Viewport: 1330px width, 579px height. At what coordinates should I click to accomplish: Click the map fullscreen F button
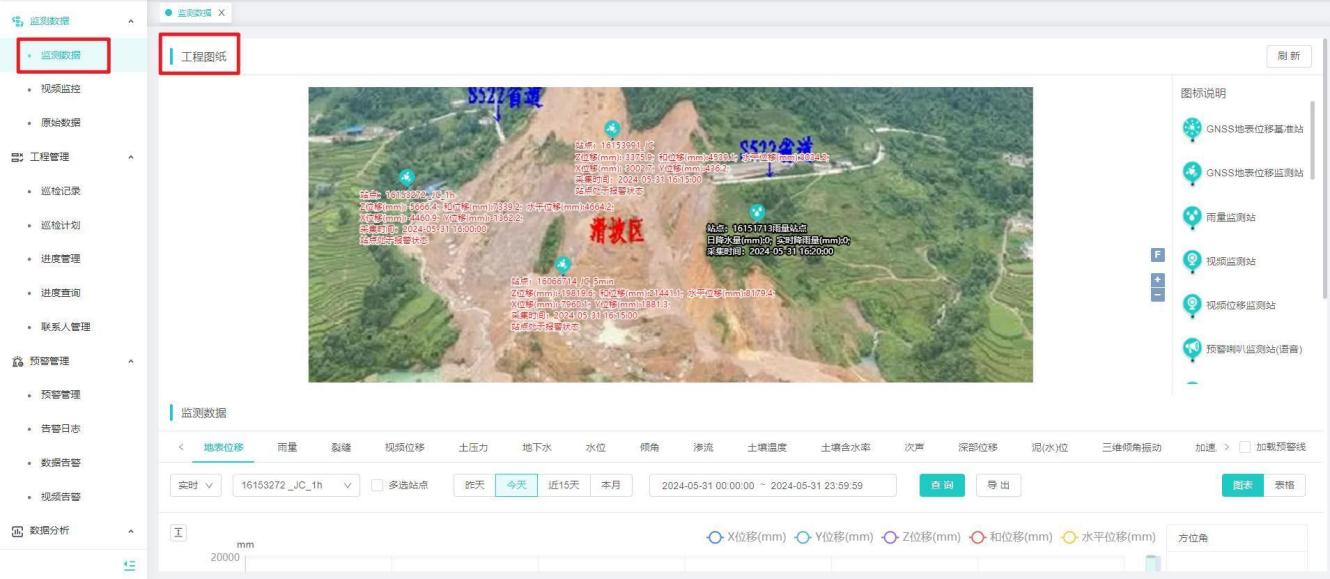click(x=1158, y=255)
